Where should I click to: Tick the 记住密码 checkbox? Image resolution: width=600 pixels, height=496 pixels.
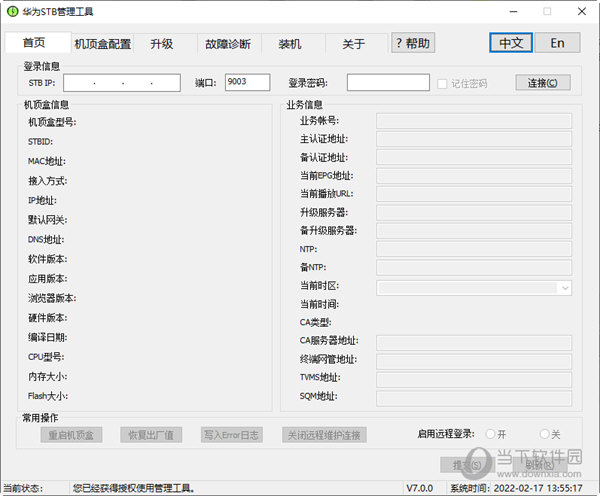click(443, 83)
